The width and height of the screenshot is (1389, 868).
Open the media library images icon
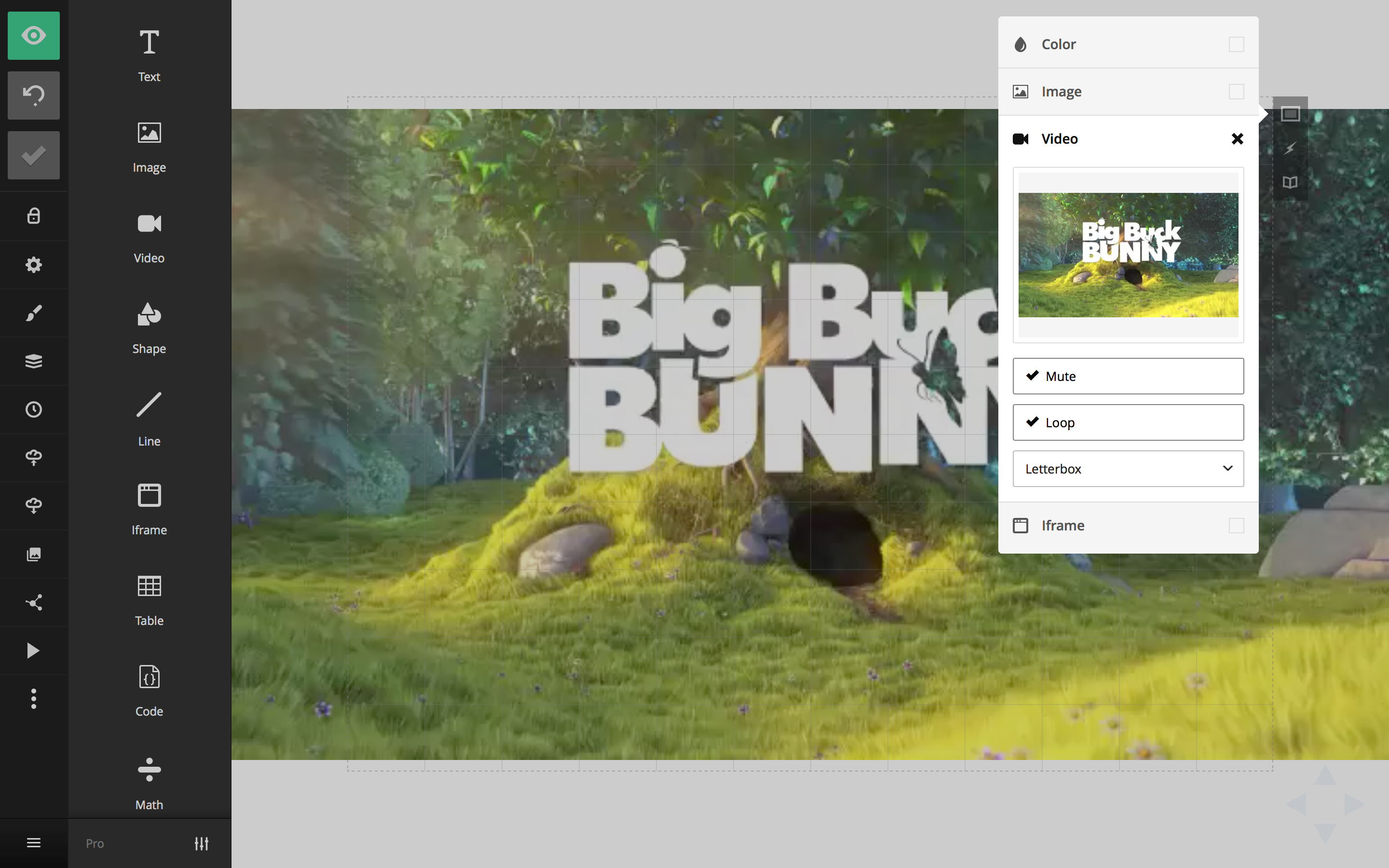pyautogui.click(x=33, y=554)
